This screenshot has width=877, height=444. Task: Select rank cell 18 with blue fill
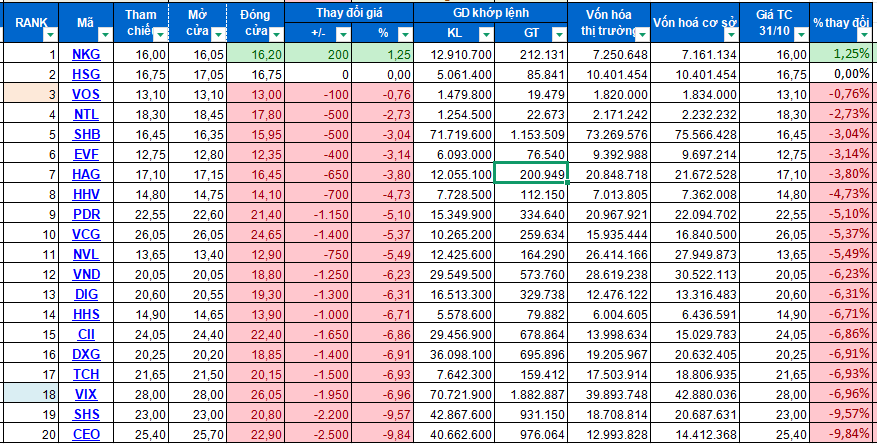tap(30, 394)
